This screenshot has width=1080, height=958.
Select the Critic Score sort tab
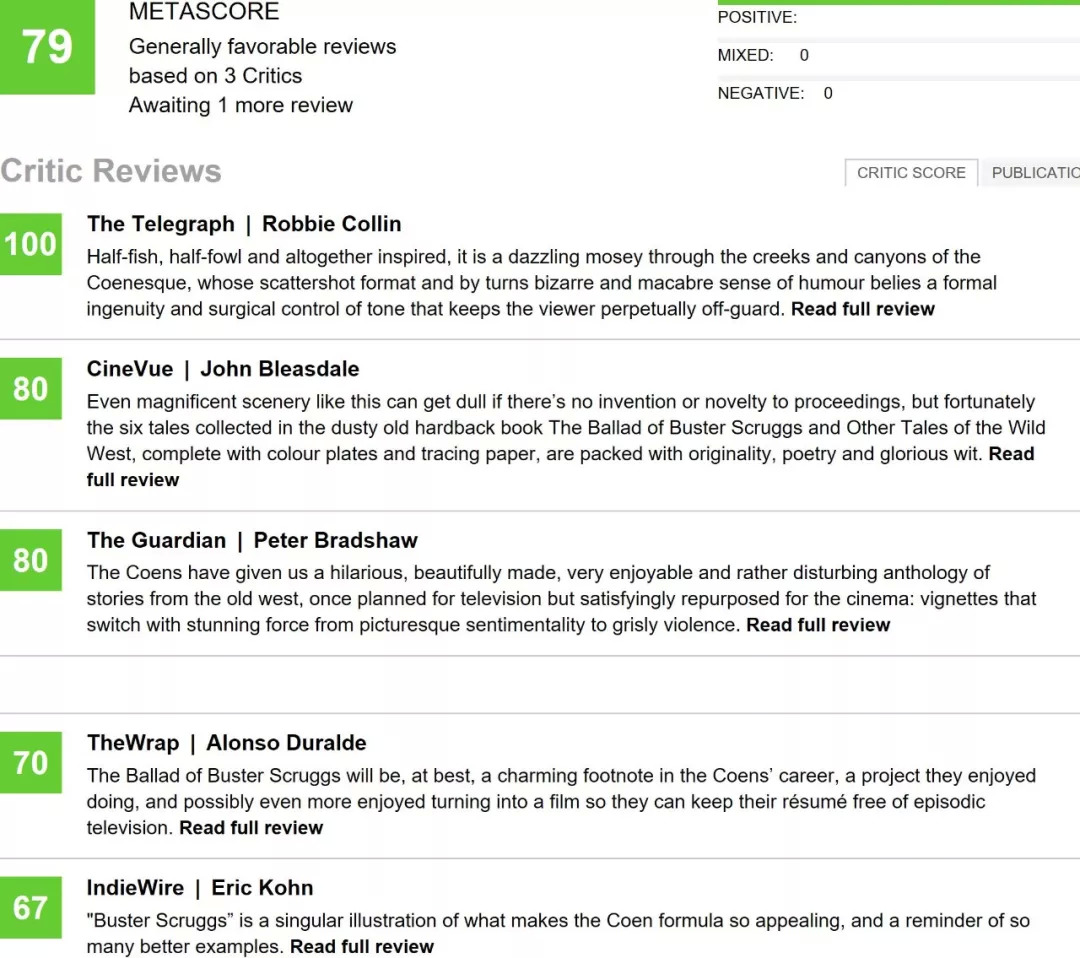[911, 172]
